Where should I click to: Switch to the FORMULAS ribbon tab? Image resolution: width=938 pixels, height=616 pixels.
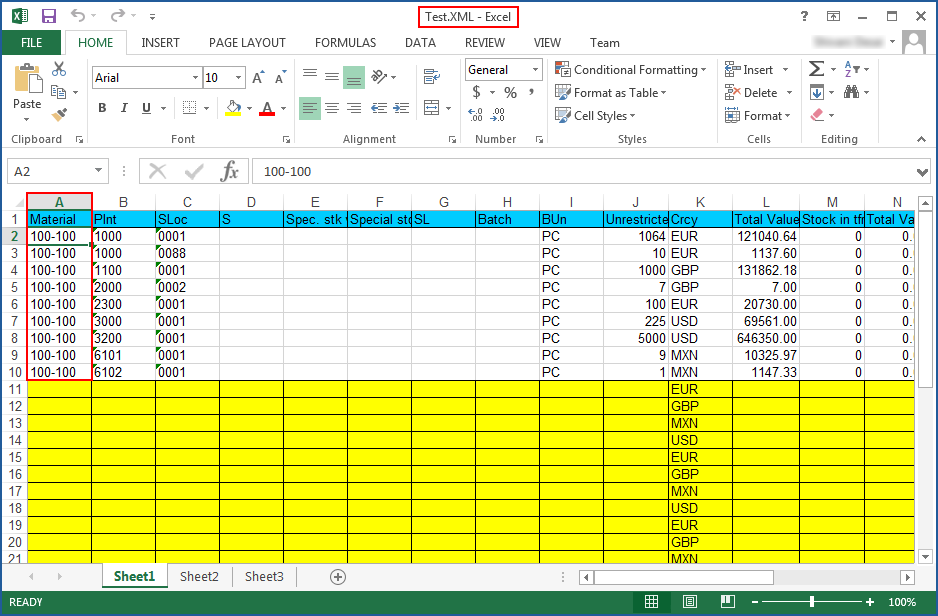click(x=345, y=43)
